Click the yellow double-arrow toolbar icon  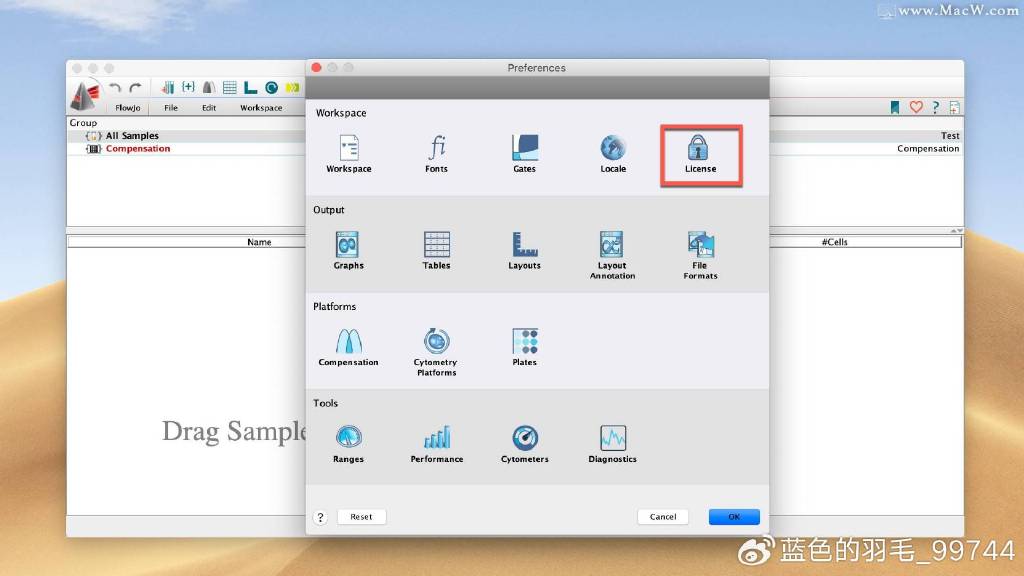pyautogui.click(x=293, y=88)
